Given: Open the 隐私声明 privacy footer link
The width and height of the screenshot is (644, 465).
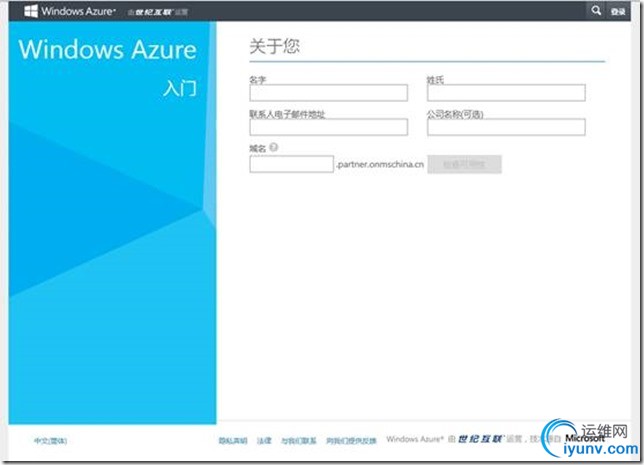Looking at the screenshot, I should coord(233,441).
